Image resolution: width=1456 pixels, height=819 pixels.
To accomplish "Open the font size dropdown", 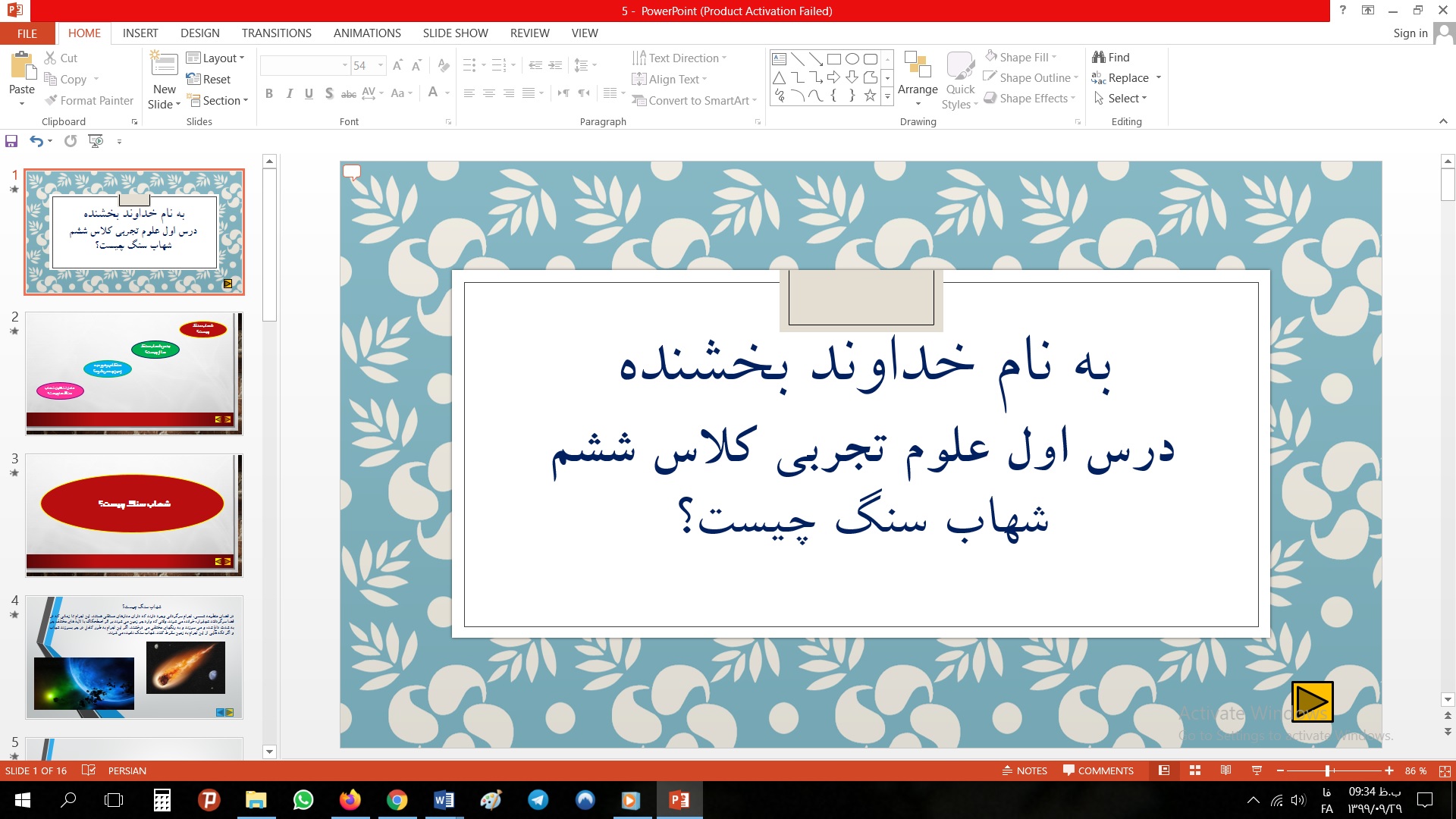I will pos(381,66).
